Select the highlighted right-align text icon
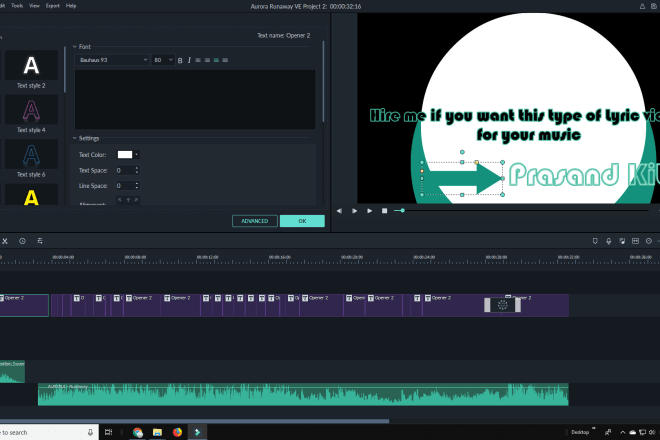660x440 pixels. [216, 60]
